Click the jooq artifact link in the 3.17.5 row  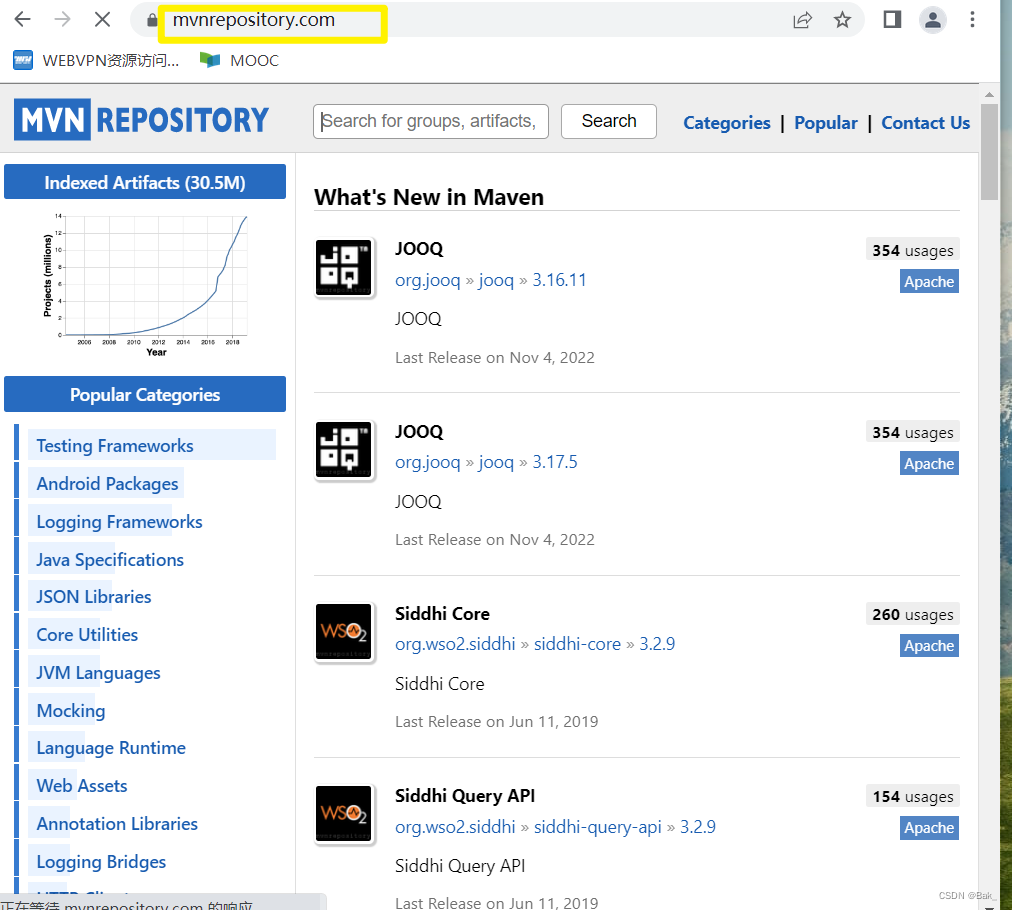496,462
